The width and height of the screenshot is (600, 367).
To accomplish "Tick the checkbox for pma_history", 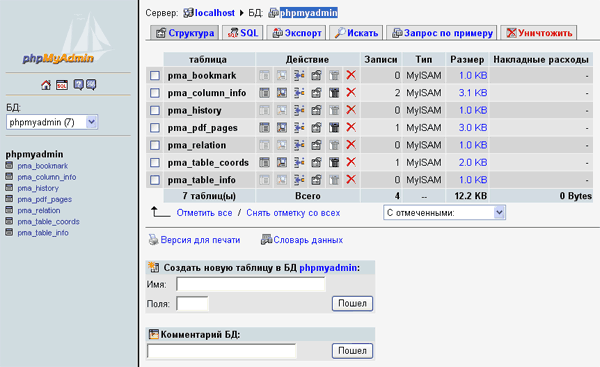I will 155,110.
